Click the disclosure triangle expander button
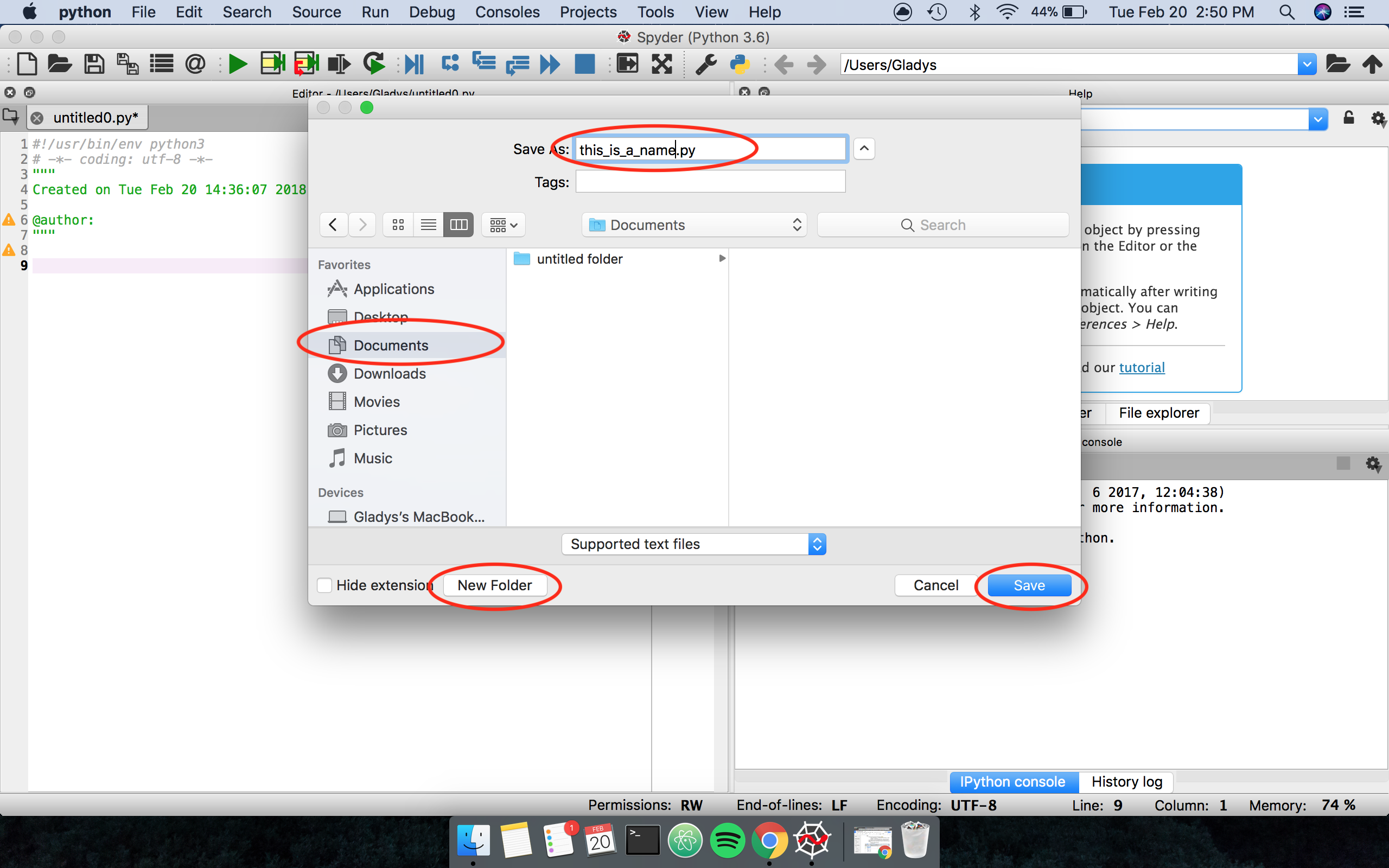This screenshot has height=868, width=1389. (x=863, y=148)
